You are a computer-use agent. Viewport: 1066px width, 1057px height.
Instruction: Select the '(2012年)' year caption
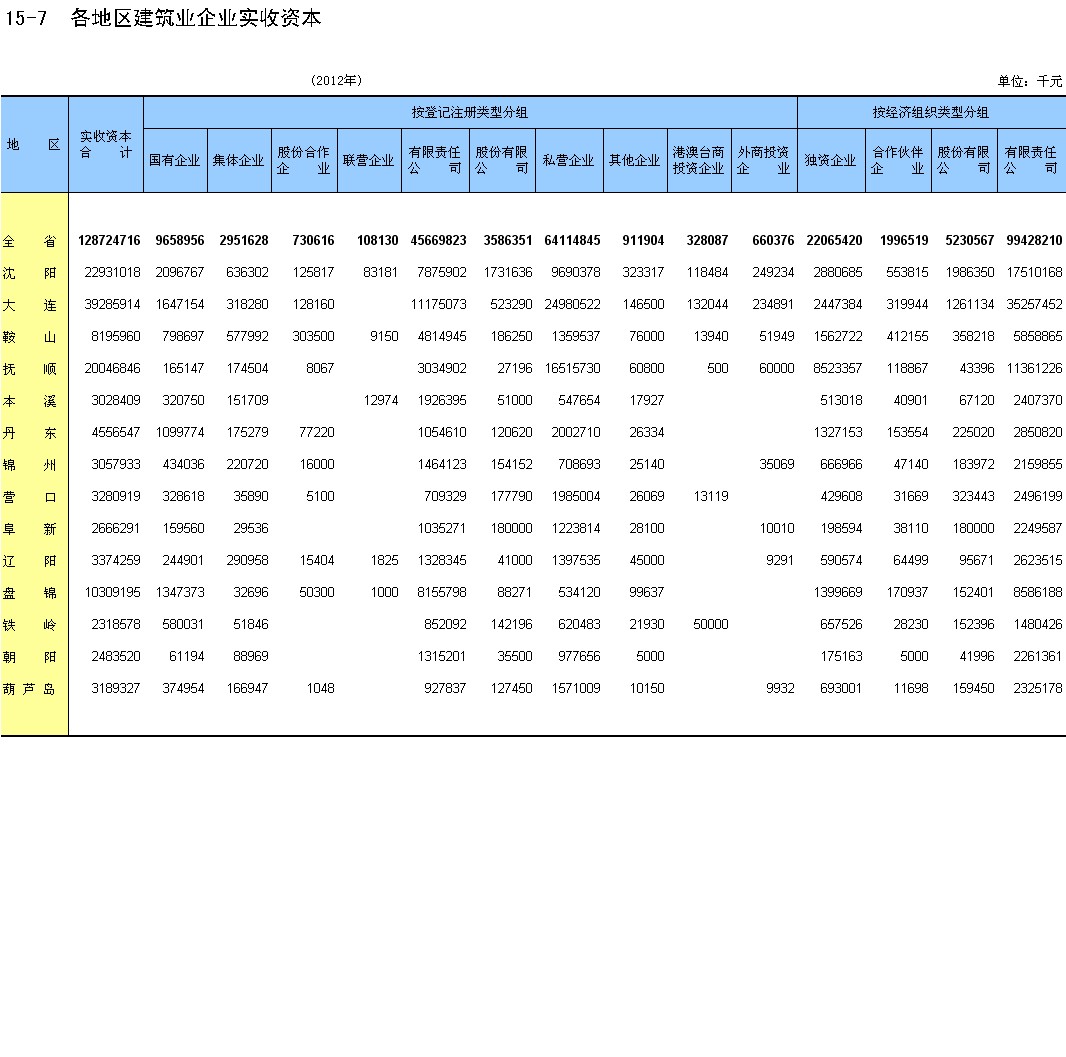coord(337,80)
